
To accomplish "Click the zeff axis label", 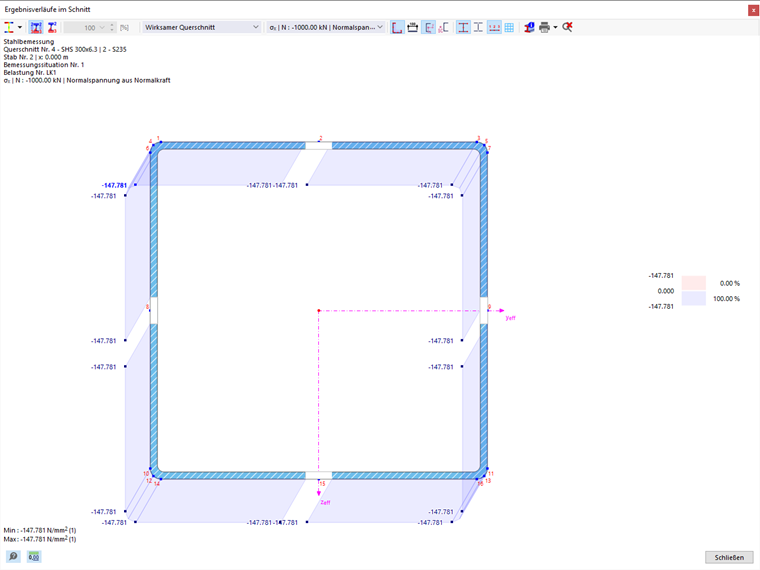I will click(325, 503).
